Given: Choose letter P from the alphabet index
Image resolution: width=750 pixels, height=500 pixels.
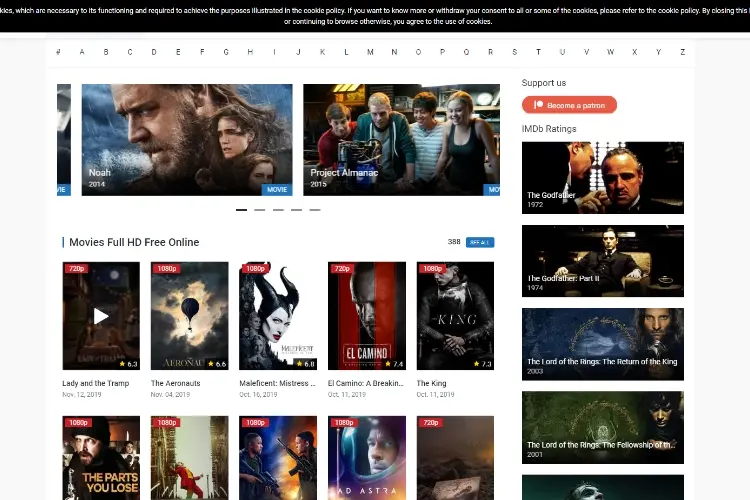Looking at the screenshot, I should 442,52.
